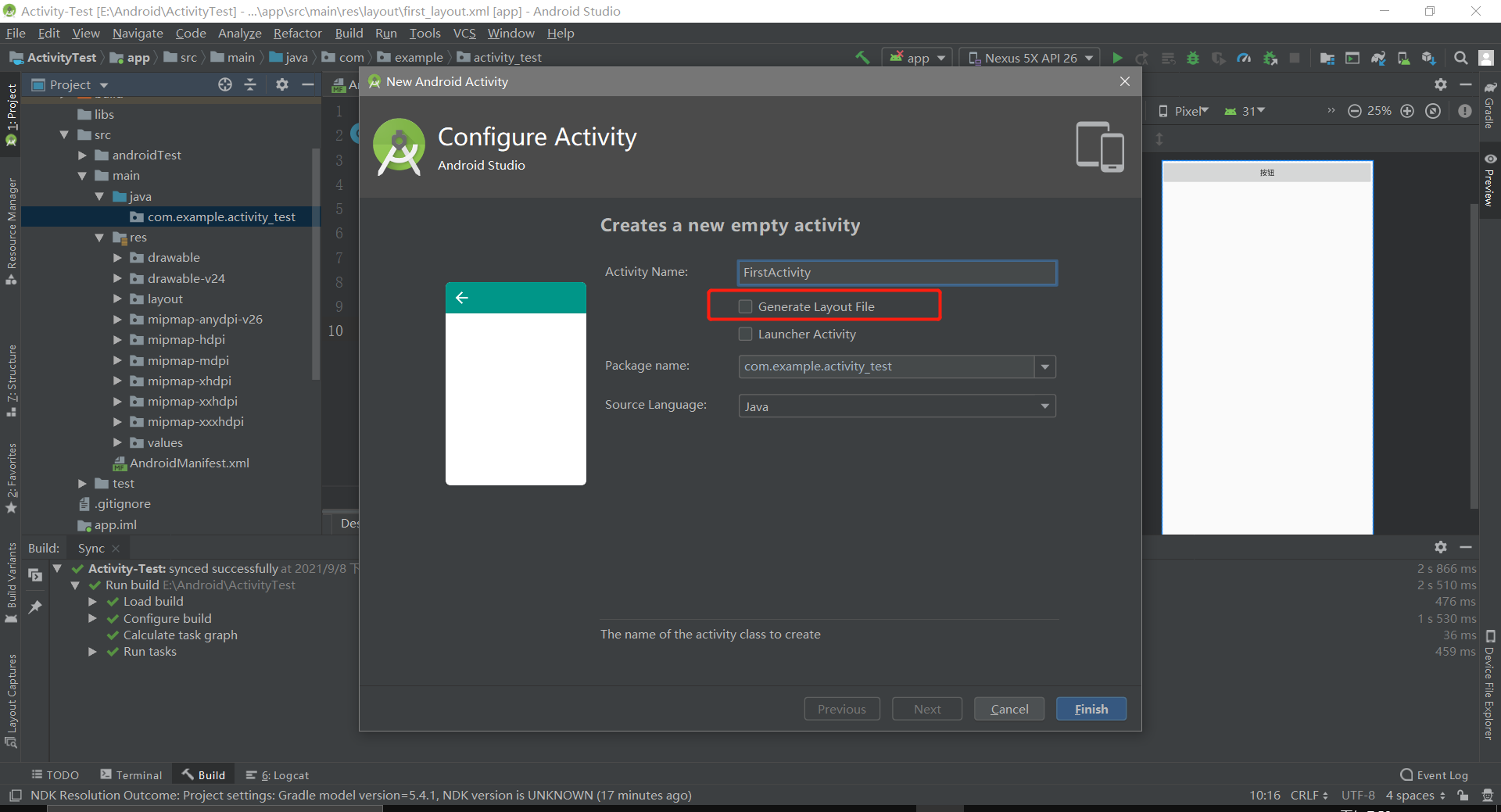Open Project panel settings gear
This screenshot has height=812, width=1501.
pos(282,84)
